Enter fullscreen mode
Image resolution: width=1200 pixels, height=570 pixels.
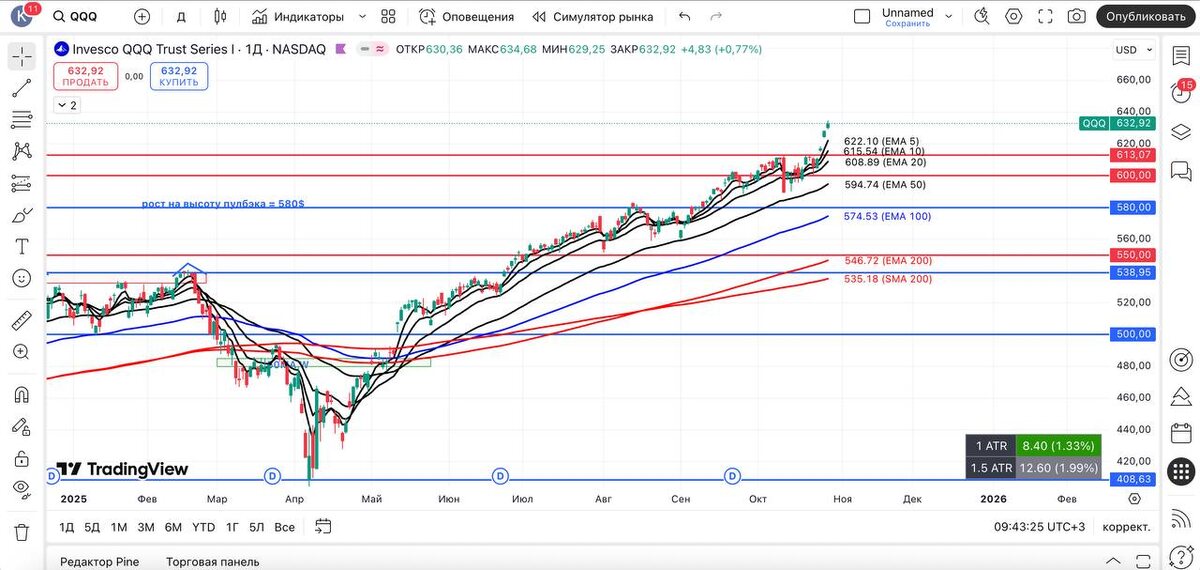click(1045, 17)
